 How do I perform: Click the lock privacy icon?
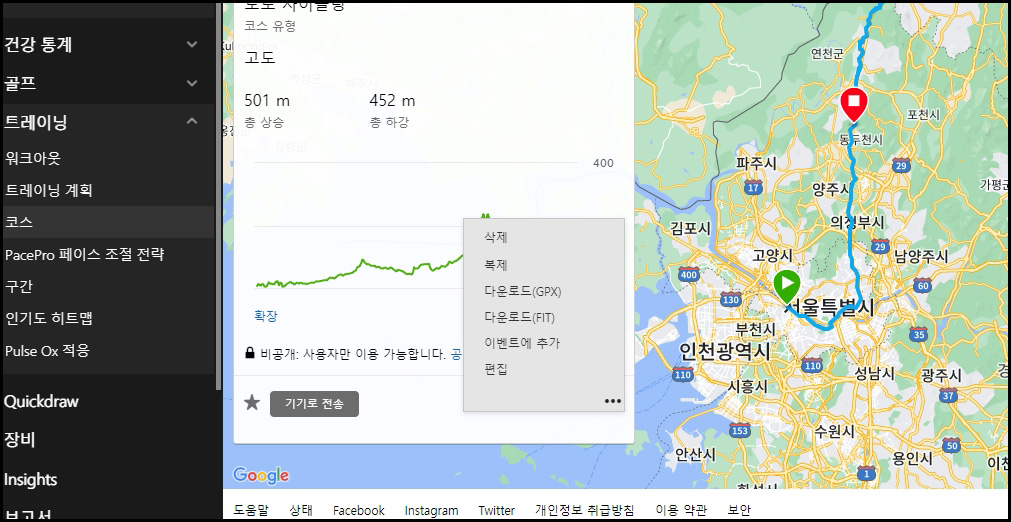click(x=250, y=353)
